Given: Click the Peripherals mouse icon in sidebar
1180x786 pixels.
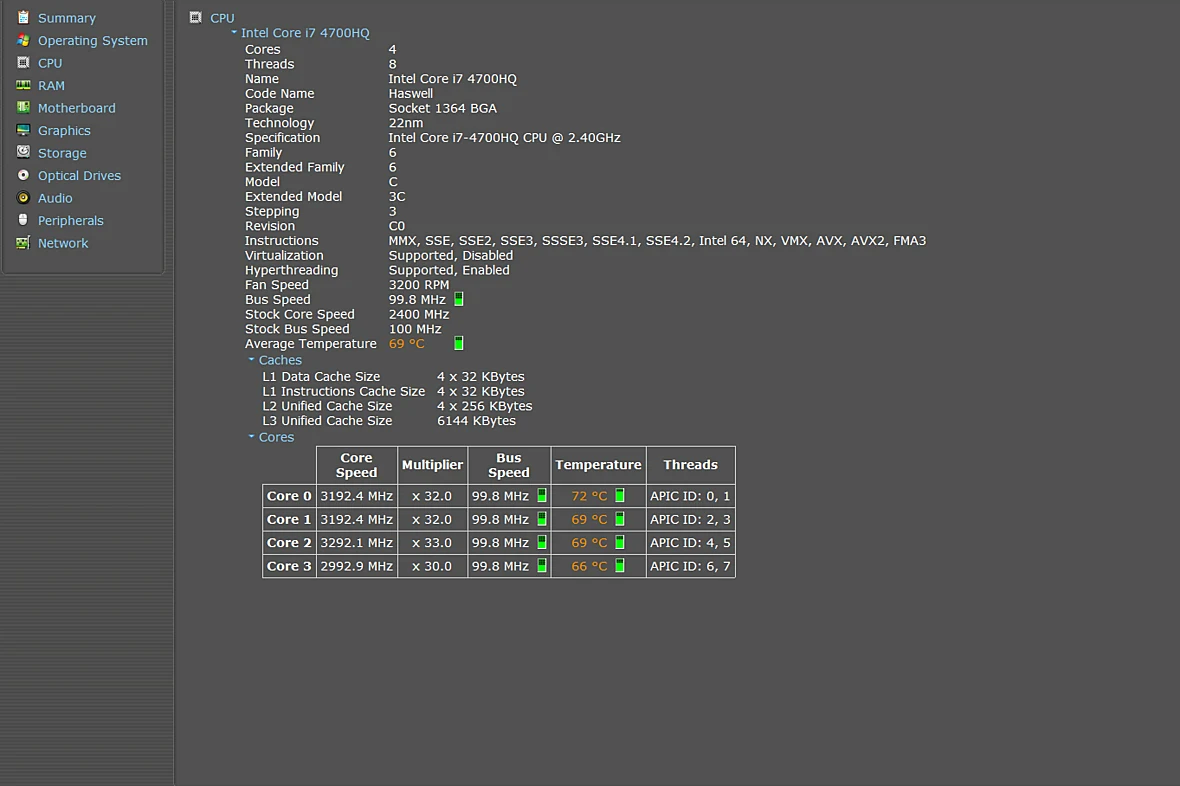Looking at the screenshot, I should click(x=23, y=220).
